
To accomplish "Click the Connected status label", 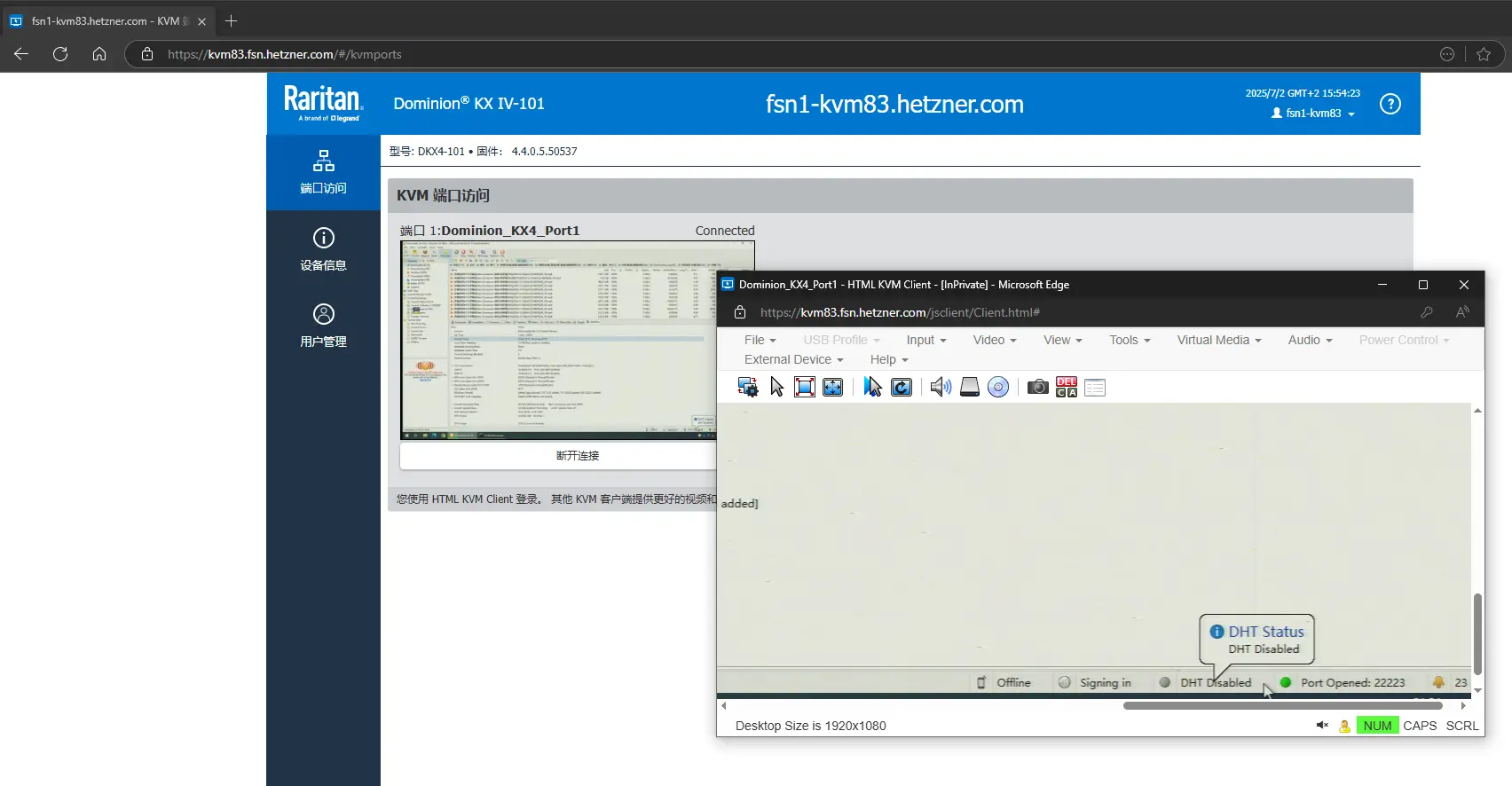I will pyautogui.click(x=725, y=231).
